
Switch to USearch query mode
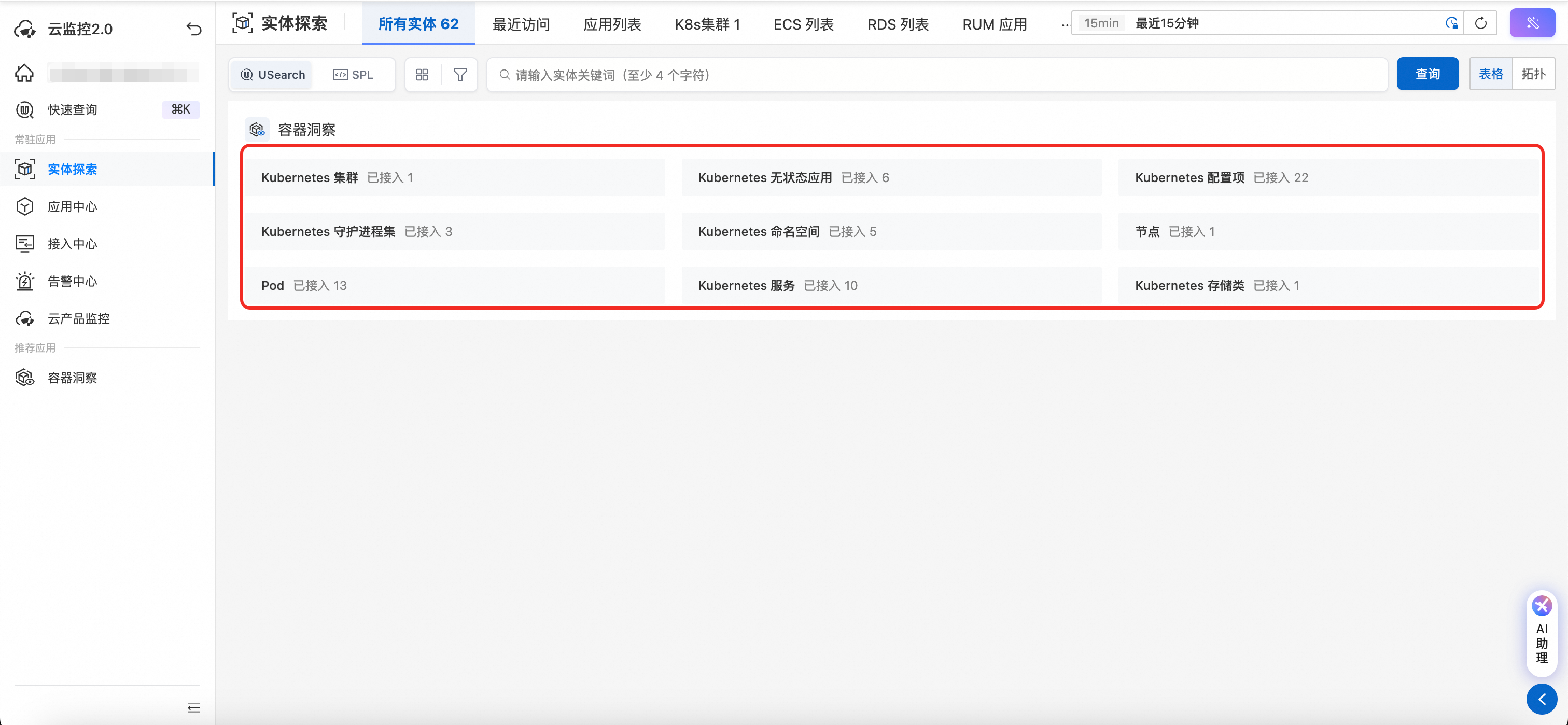(x=273, y=74)
